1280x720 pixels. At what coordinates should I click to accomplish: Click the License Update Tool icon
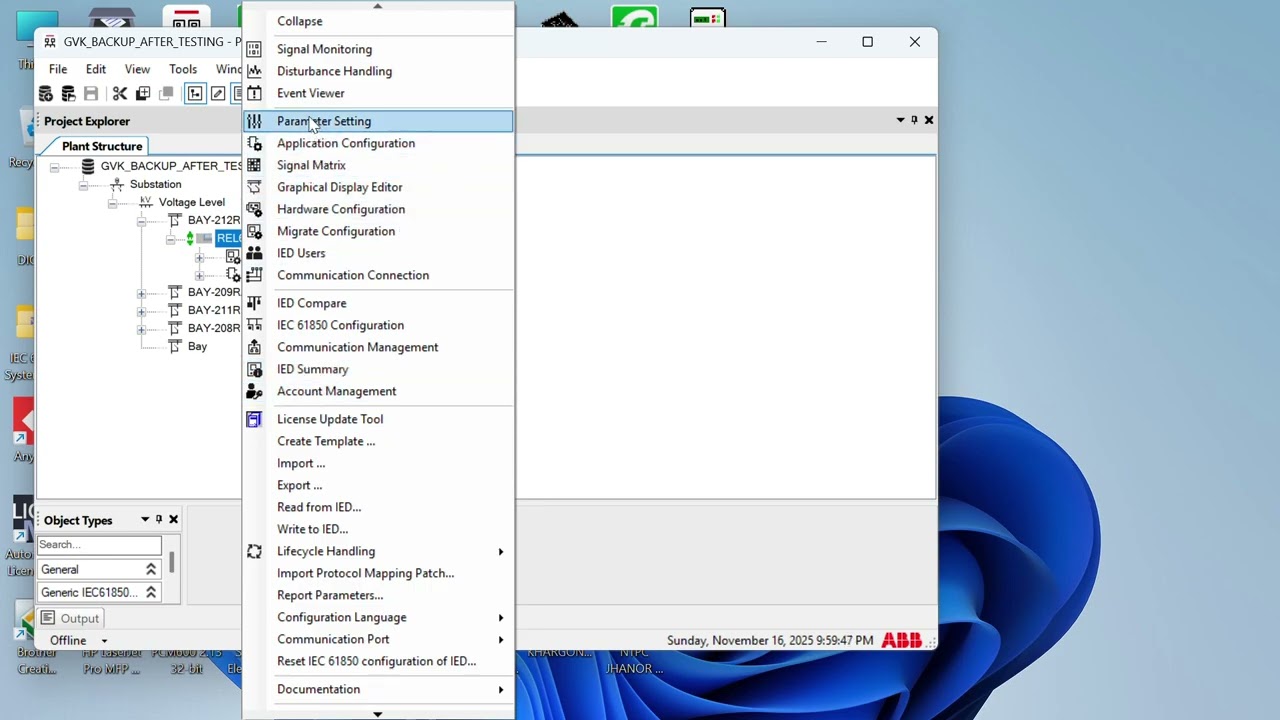(254, 419)
